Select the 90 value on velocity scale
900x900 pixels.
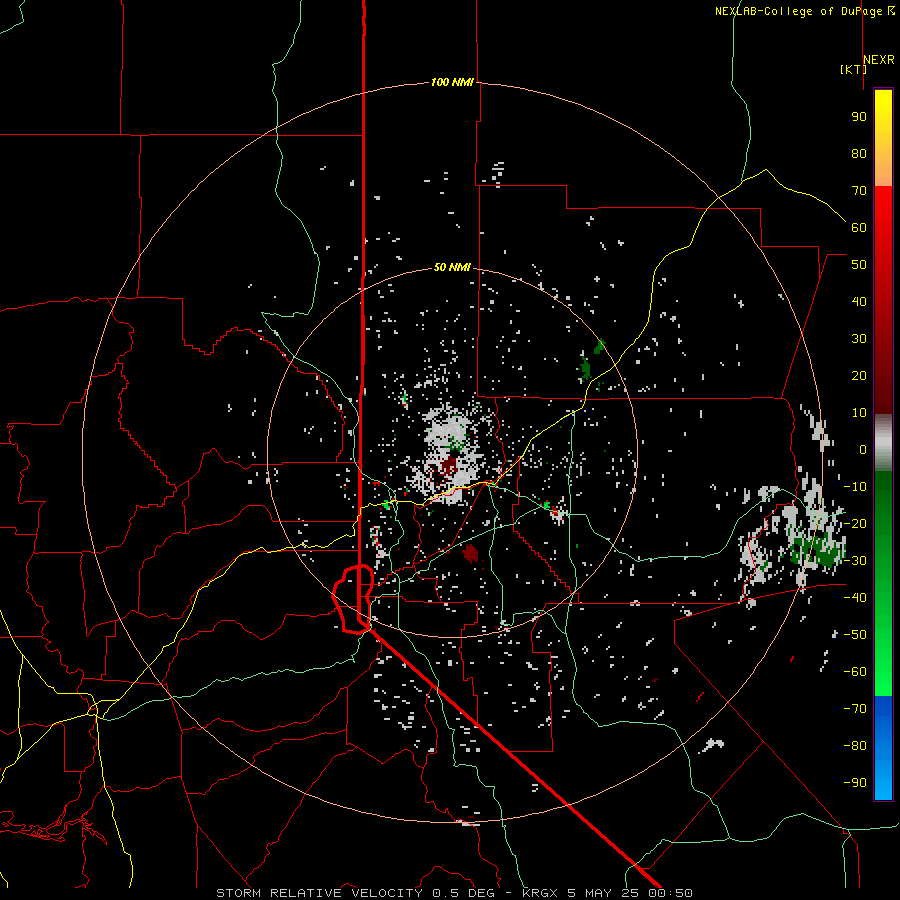pos(859,117)
